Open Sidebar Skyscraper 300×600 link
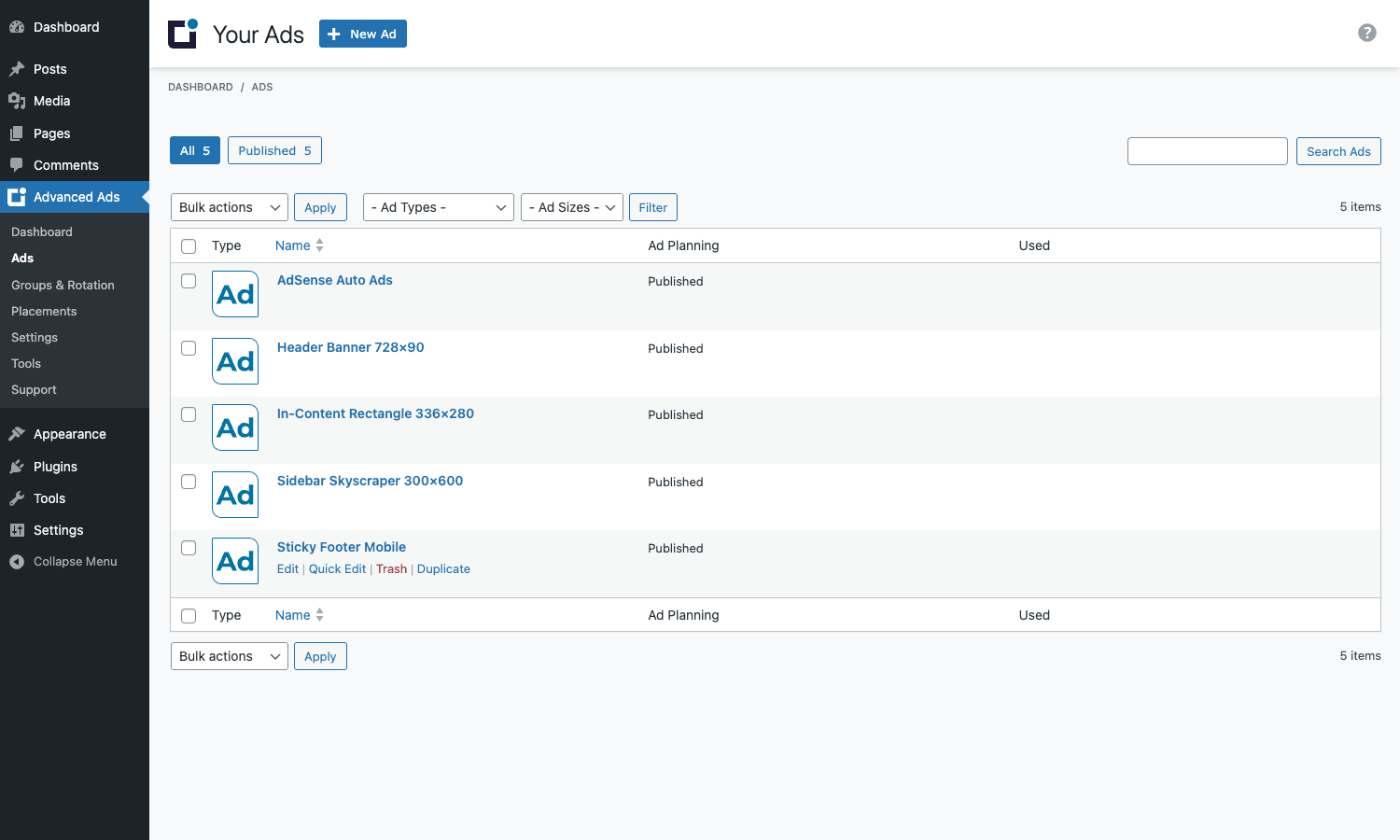The image size is (1400, 840). click(x=370, y=481)
